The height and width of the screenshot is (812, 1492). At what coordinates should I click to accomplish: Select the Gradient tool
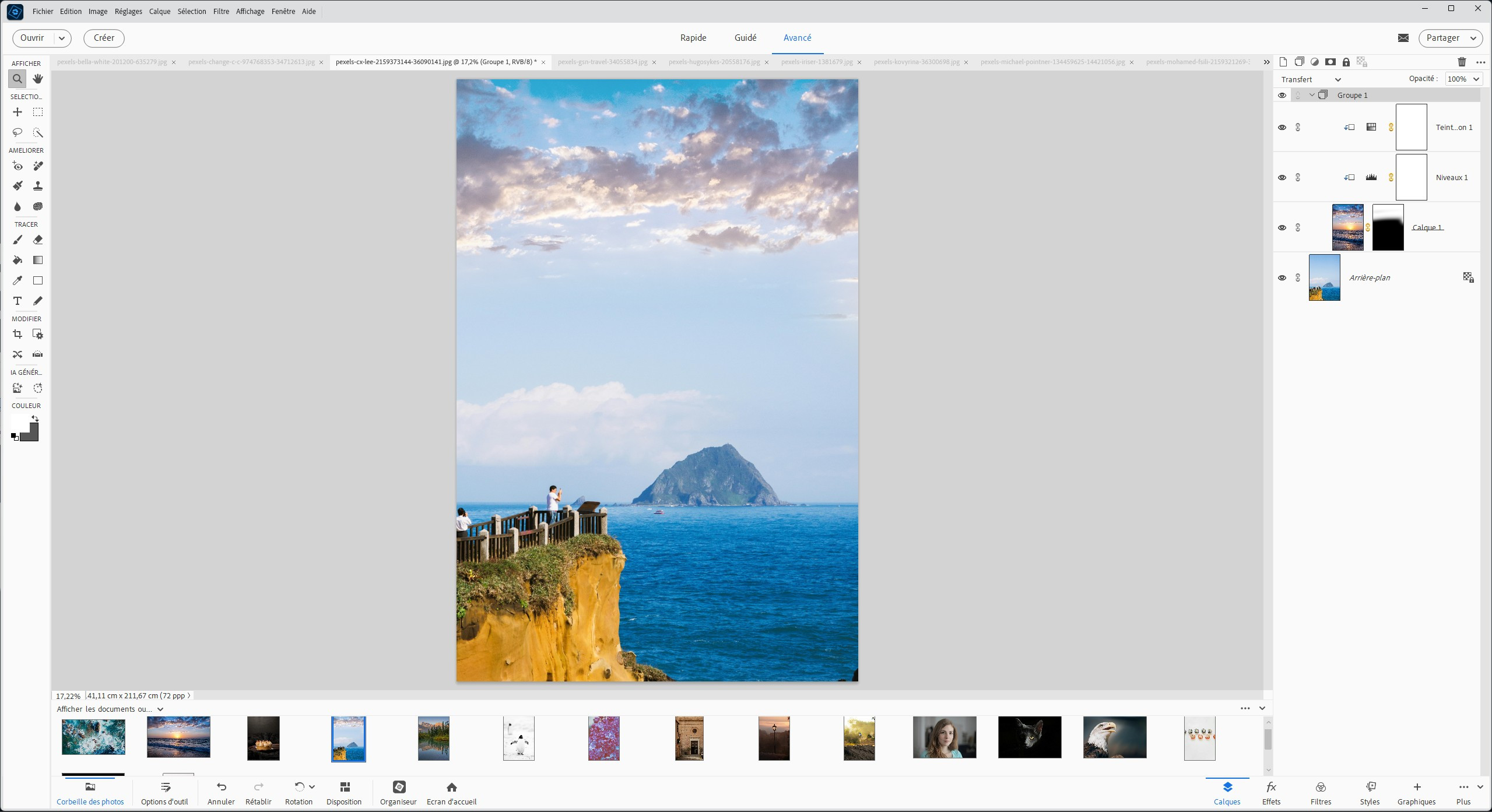point(38,260)
